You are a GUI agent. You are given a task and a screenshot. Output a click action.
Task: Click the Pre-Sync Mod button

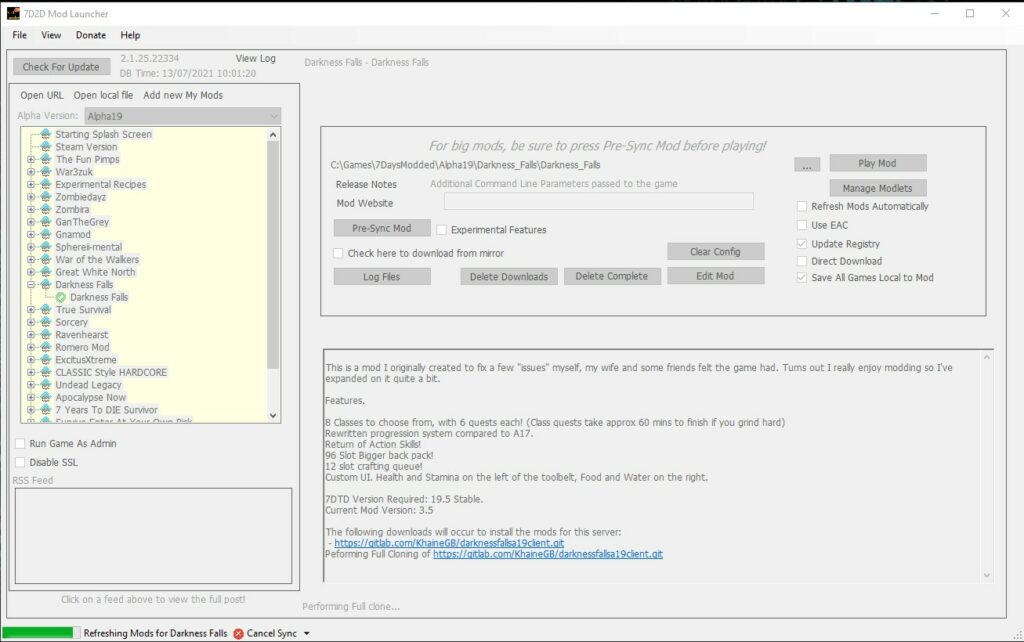(x=382, y=228)
